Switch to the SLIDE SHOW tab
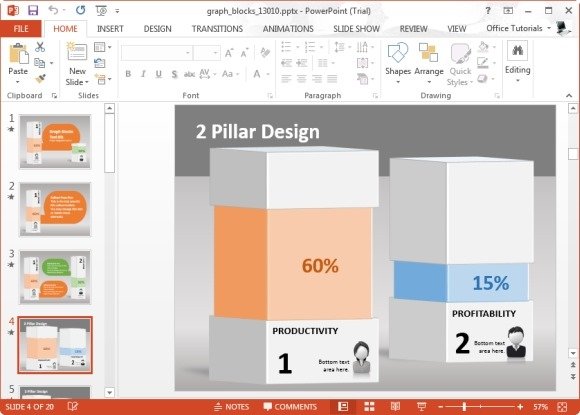Image resolution: width=580 pixels, height=415 pixels. tap(357, 29)
